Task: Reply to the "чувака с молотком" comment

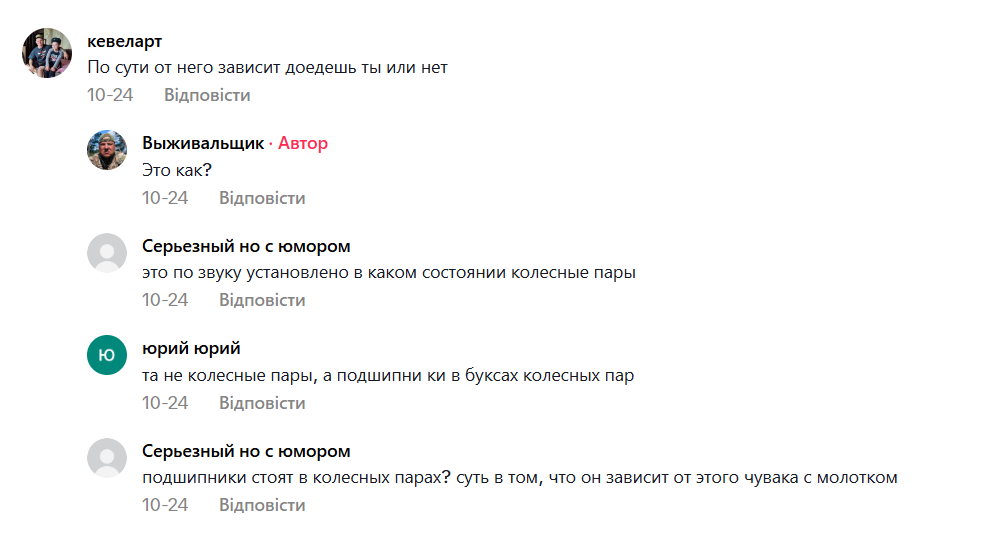Action: click(x=262, y=505)
